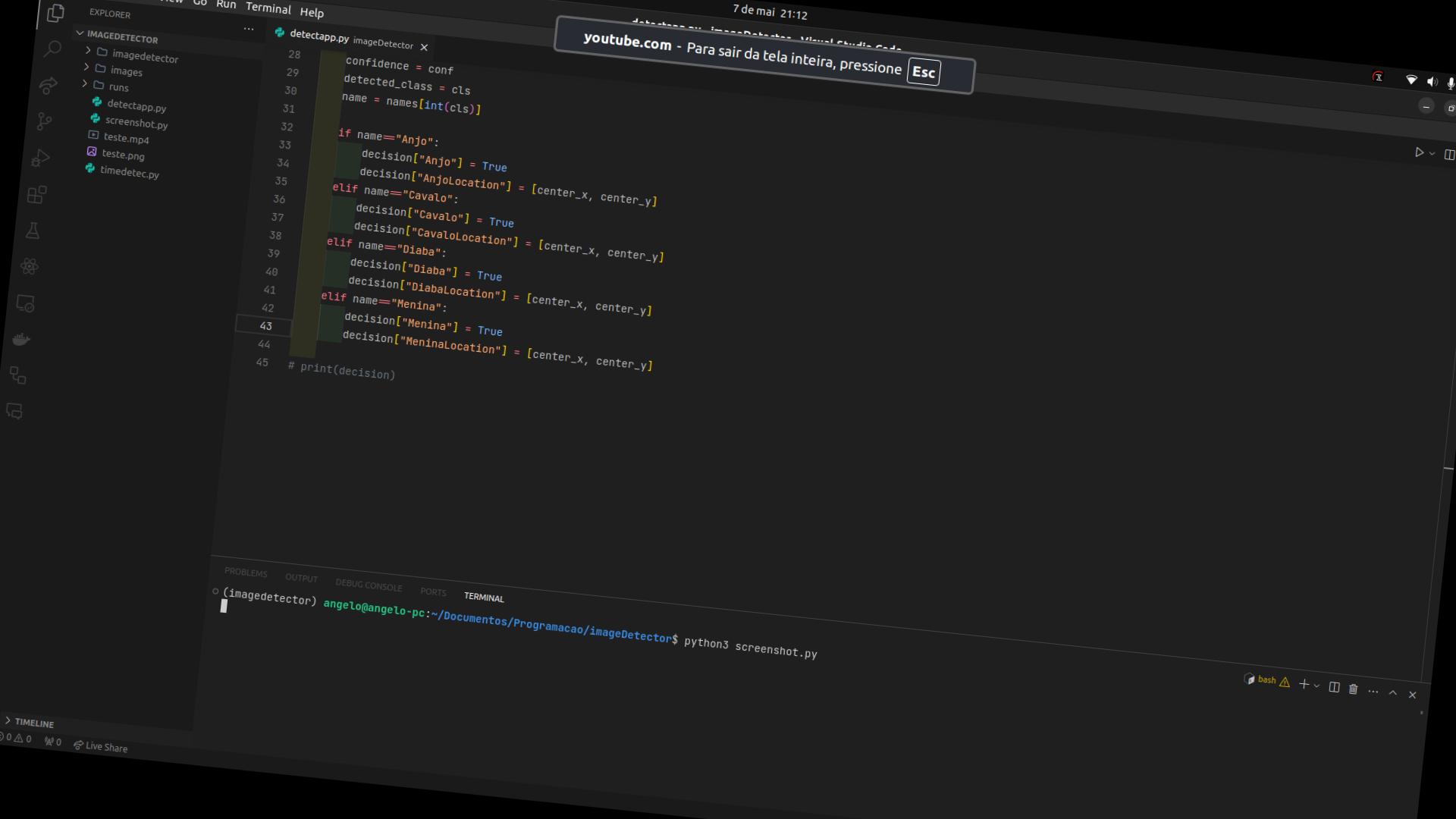1456x819 pixels.
Task: Click the Esc key hint in fullscreen banner
Action: [924, 72]
